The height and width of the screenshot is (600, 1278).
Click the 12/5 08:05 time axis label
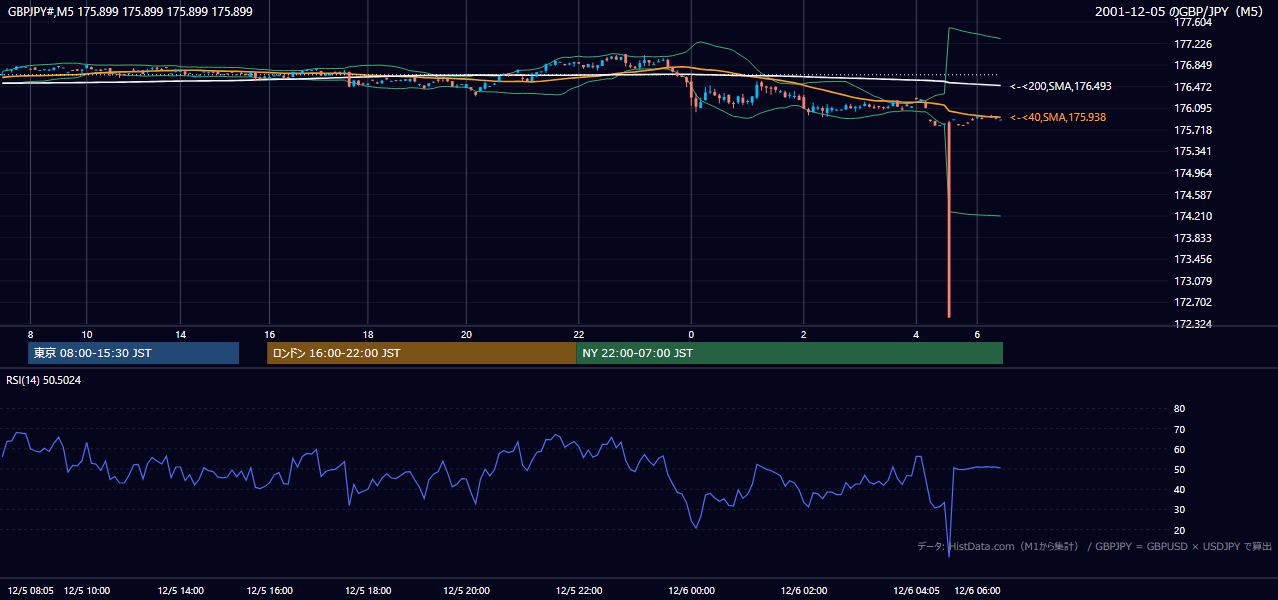(x=31, y=590)
